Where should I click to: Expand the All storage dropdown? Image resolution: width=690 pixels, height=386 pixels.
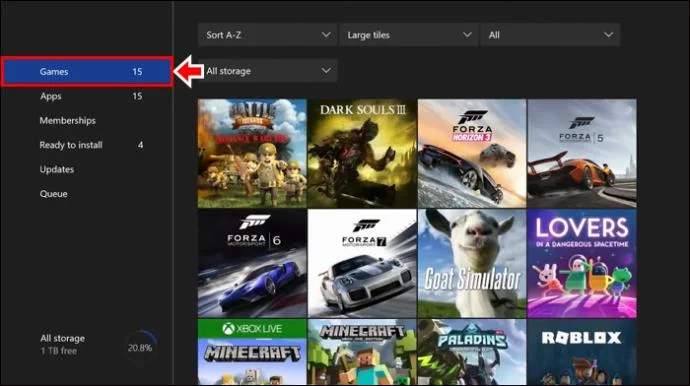268,71
